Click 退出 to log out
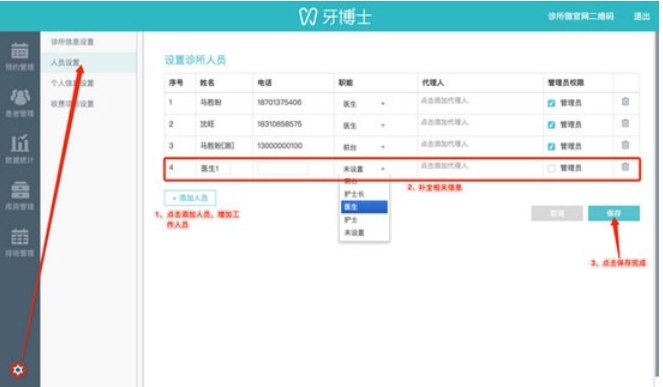The image size is (663, 387). click(x=641, y=16)
